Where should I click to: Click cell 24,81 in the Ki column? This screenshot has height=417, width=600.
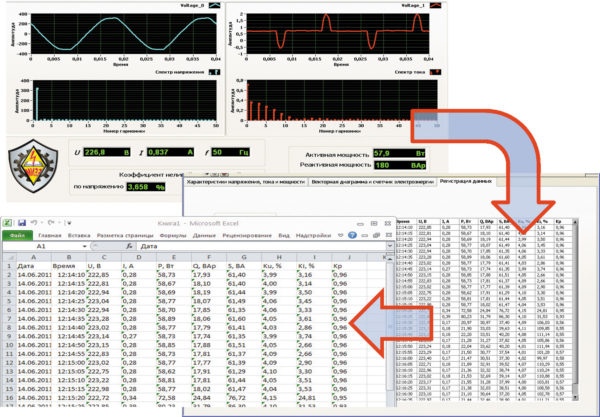pyautogui.click(x=314, y=397)
